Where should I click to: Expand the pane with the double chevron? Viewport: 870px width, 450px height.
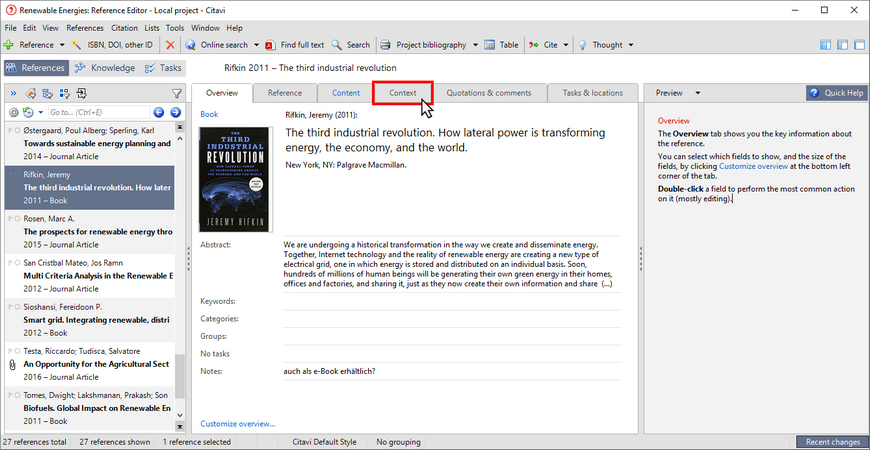pyautogui.click(x=13, y=93)
